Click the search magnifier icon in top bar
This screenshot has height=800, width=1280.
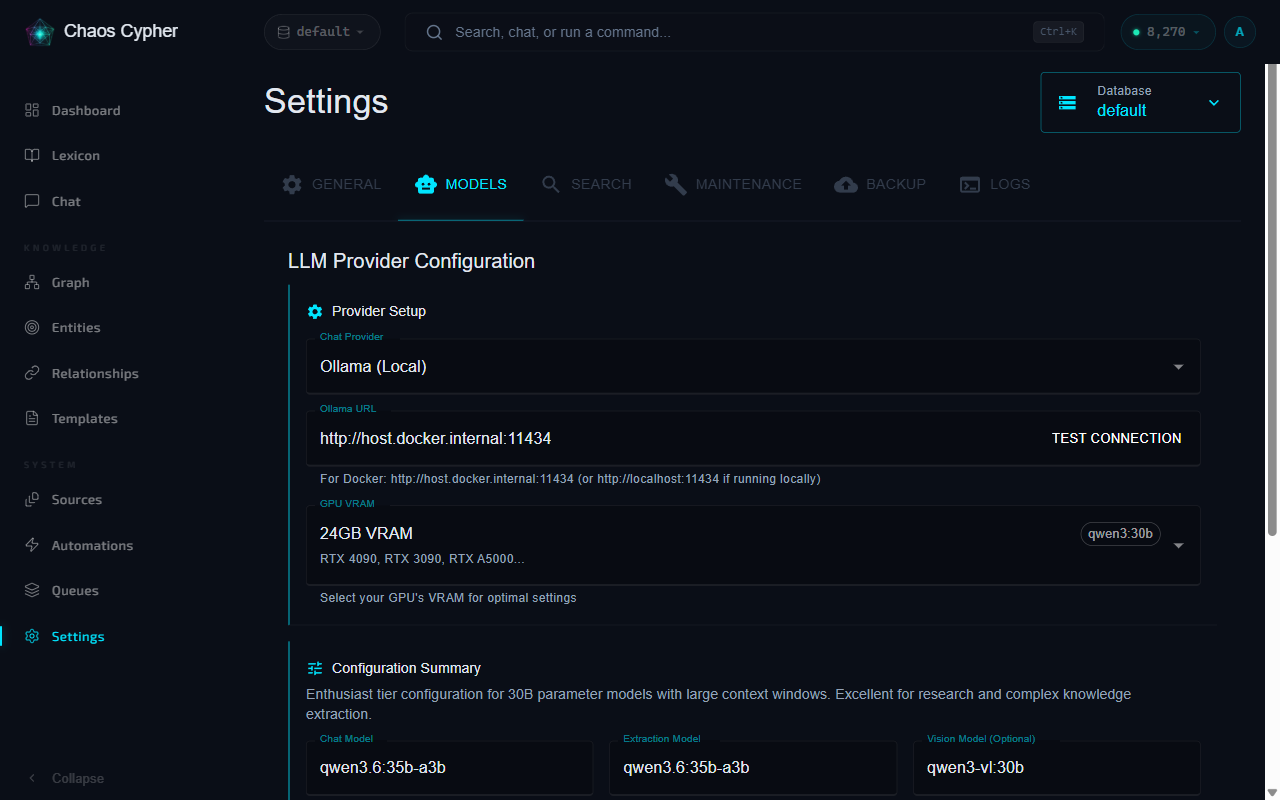click(434, 32)
